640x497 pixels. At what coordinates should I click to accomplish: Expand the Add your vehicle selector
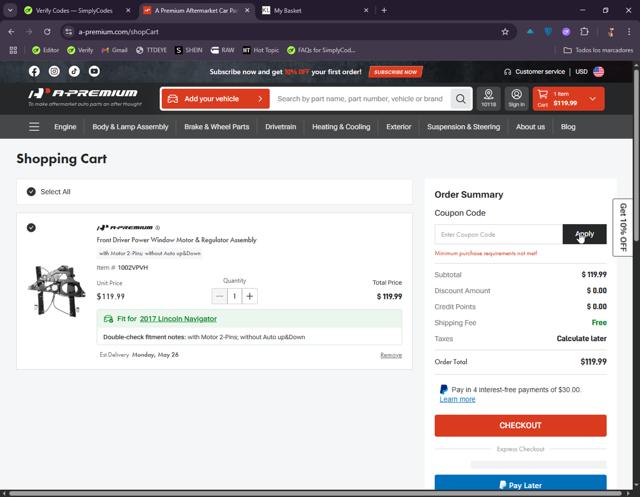point(216,99)
